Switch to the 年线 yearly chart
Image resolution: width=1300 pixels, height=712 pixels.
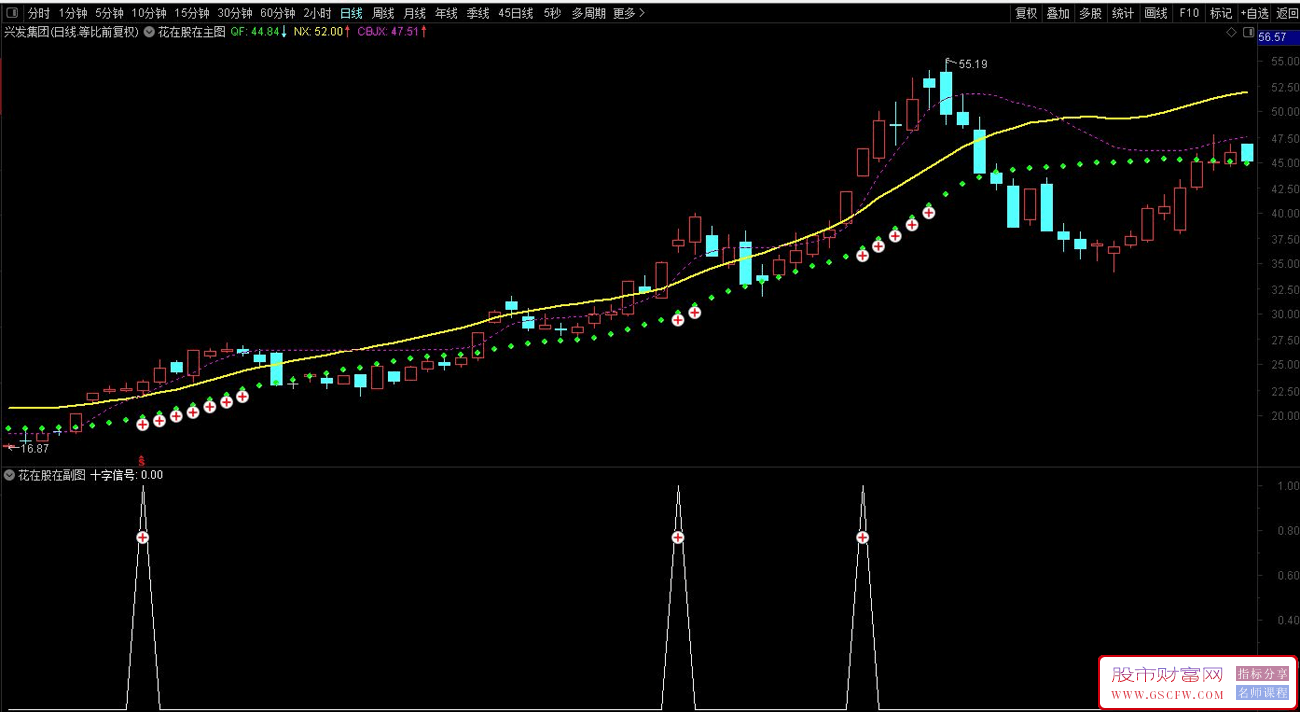point(446,13)
